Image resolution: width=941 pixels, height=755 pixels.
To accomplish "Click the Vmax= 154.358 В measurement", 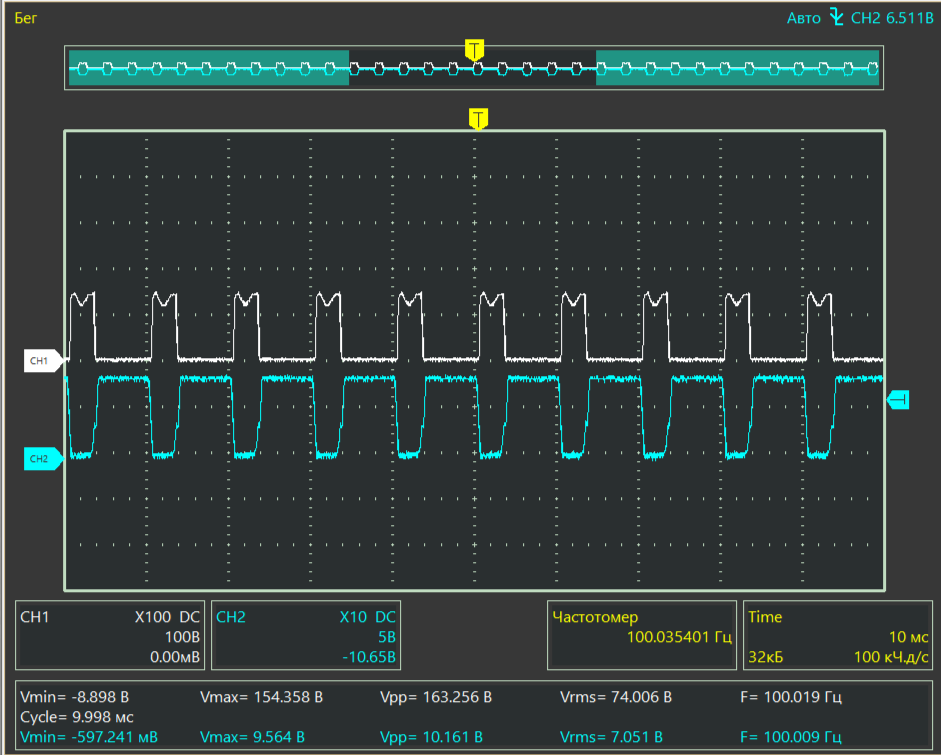I will (x=261, y=697).
